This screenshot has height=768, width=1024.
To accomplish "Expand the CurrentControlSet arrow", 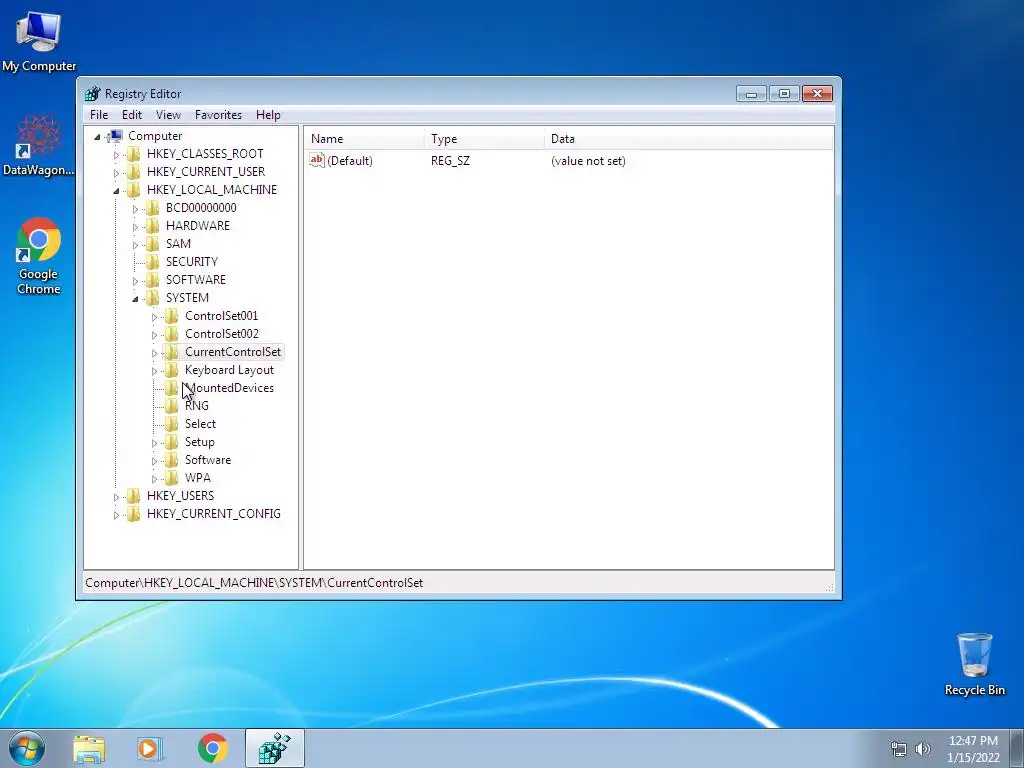I will click(154, 353).
